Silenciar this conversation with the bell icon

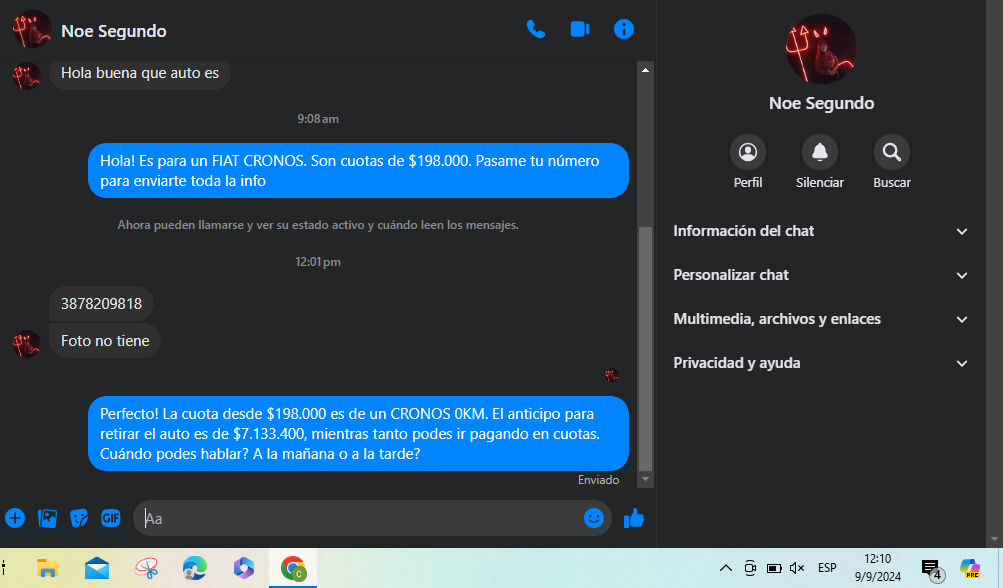point(819,152)
